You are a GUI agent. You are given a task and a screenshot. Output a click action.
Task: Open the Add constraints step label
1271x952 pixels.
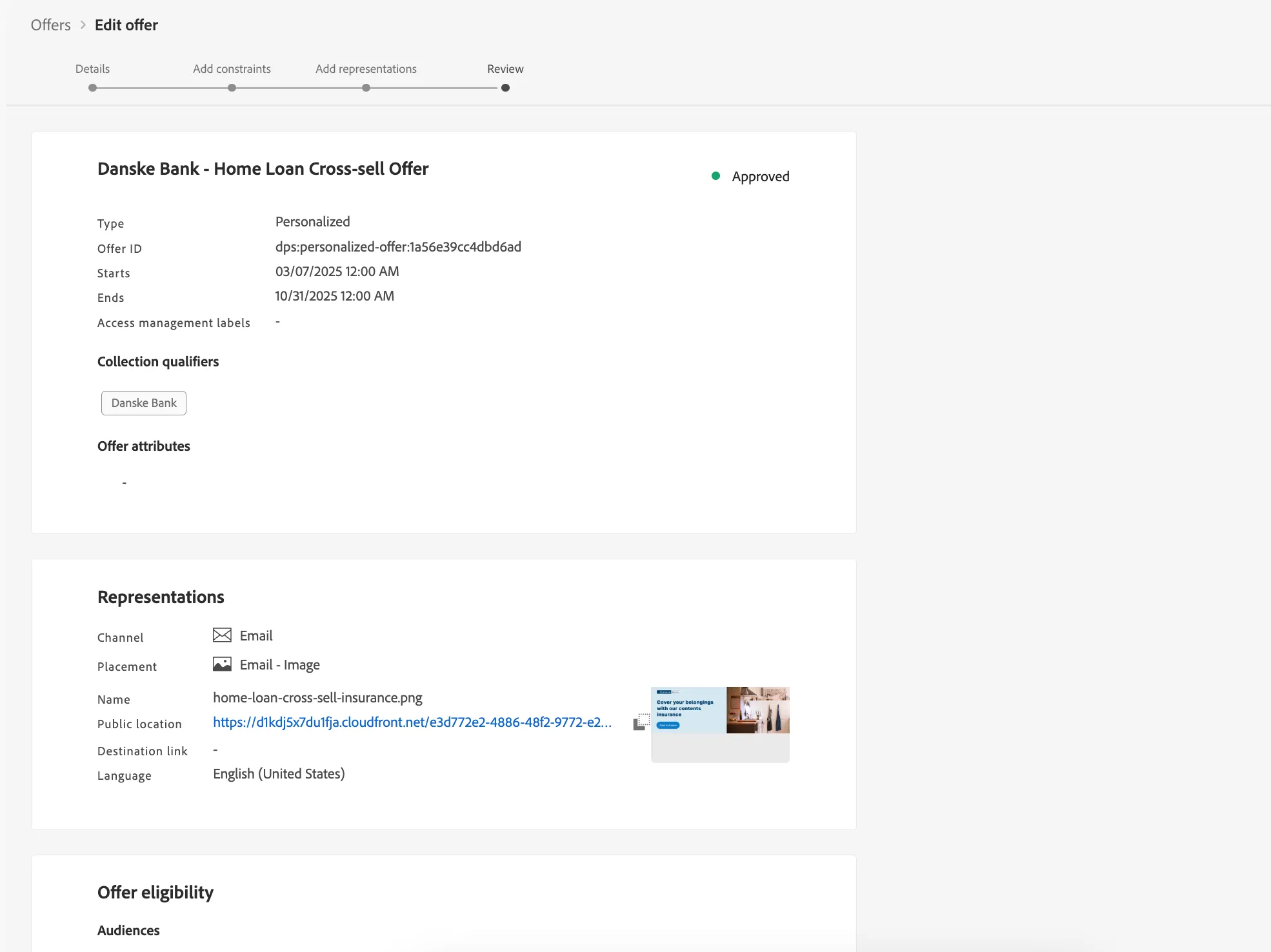[x=232, y=69]
